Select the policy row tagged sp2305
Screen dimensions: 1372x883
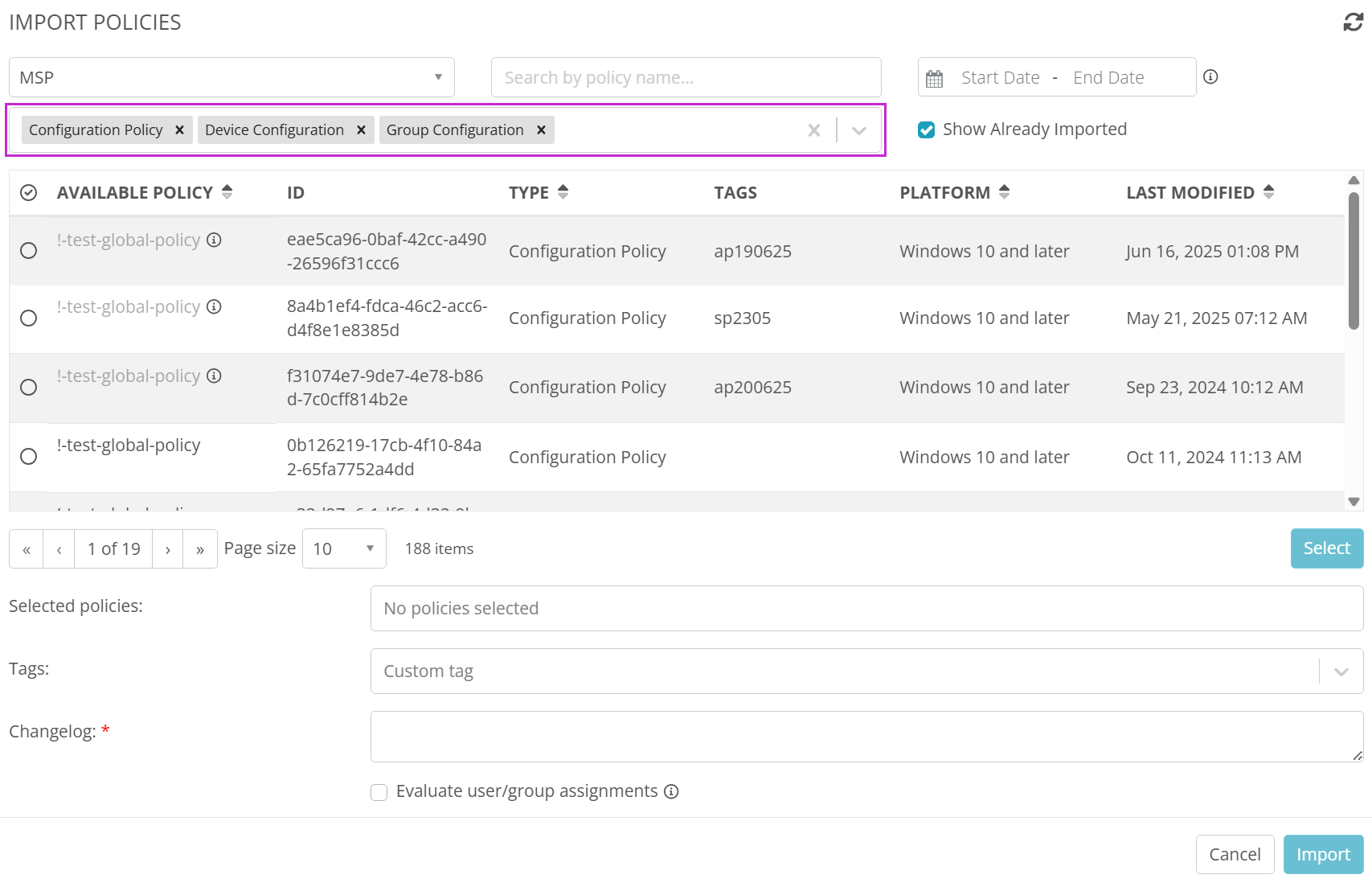tap(29, 318)
